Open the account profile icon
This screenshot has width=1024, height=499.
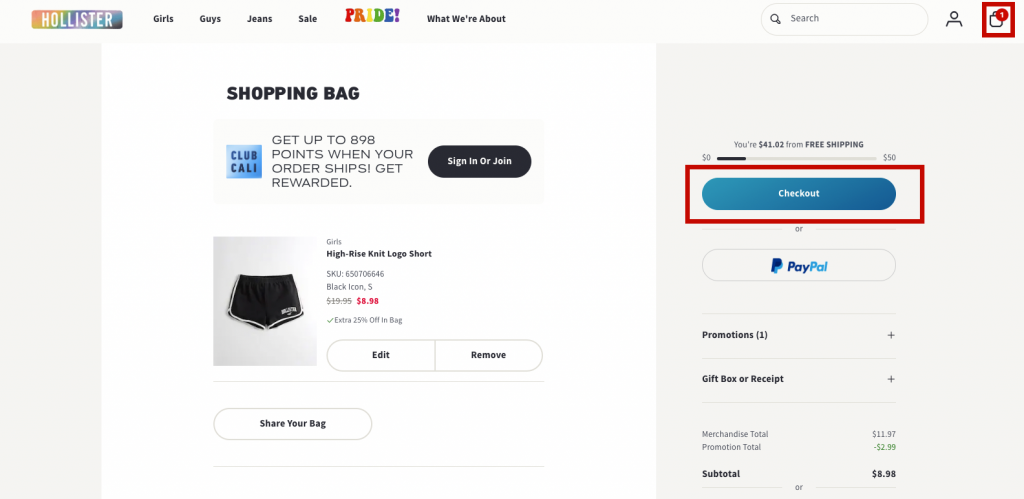click(954, 19)
